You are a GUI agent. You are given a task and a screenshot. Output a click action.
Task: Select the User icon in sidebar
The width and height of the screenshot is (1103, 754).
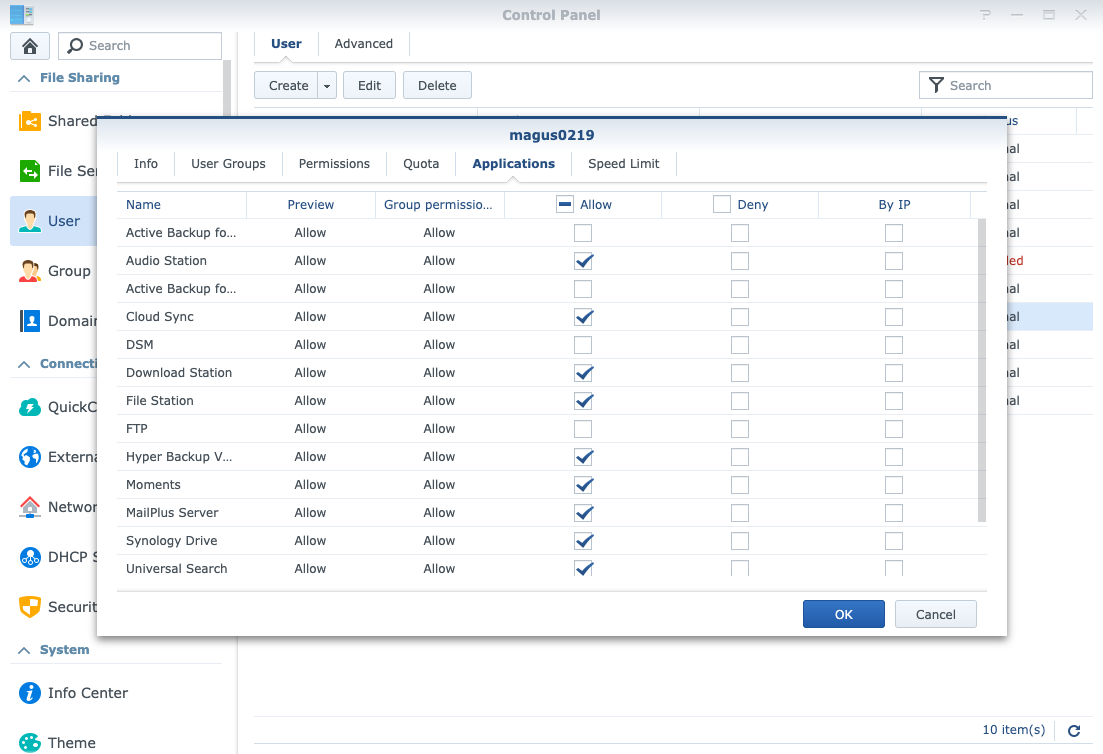point(30,221)
